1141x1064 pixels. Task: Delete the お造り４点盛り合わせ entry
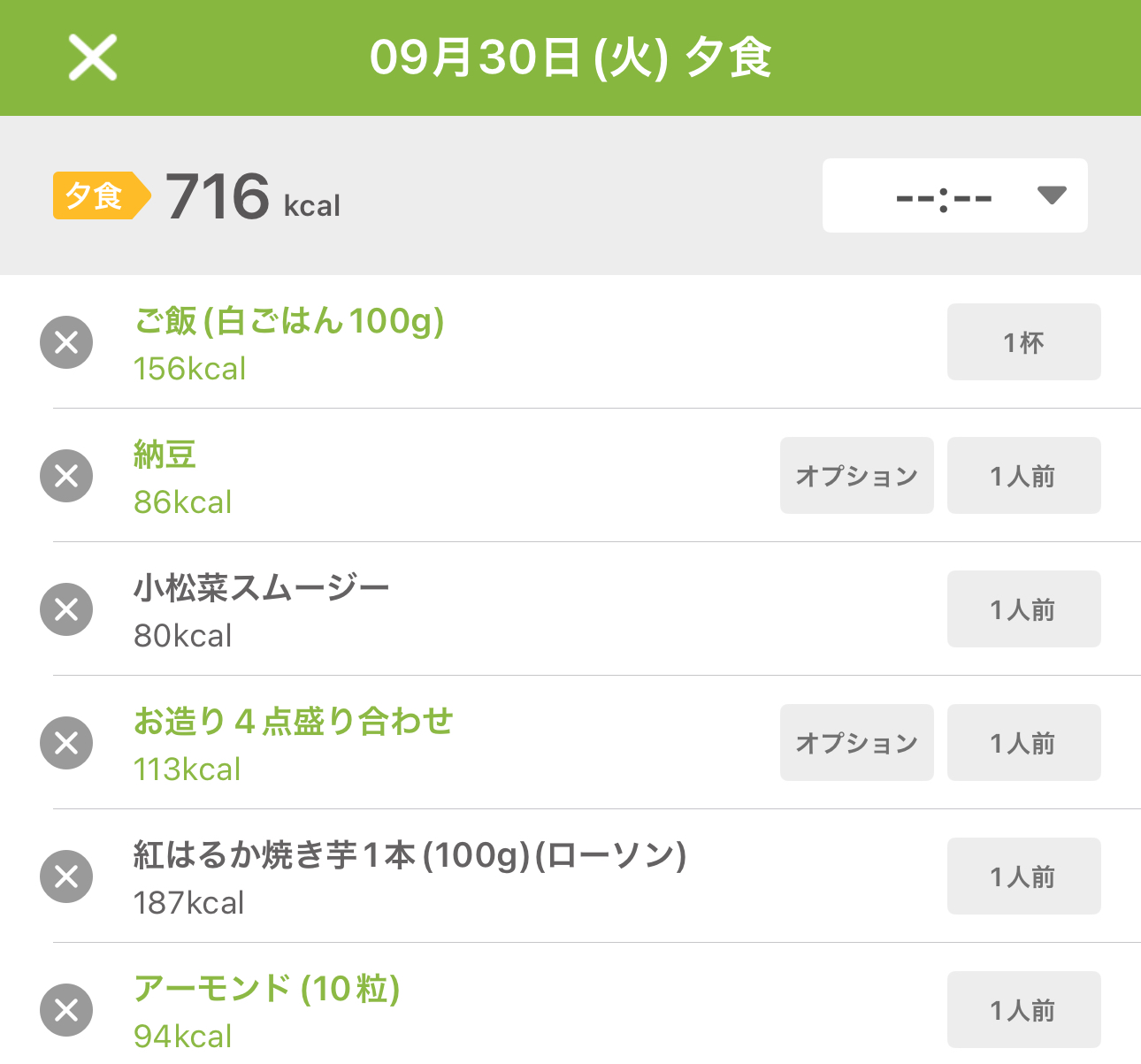(66, 743)
